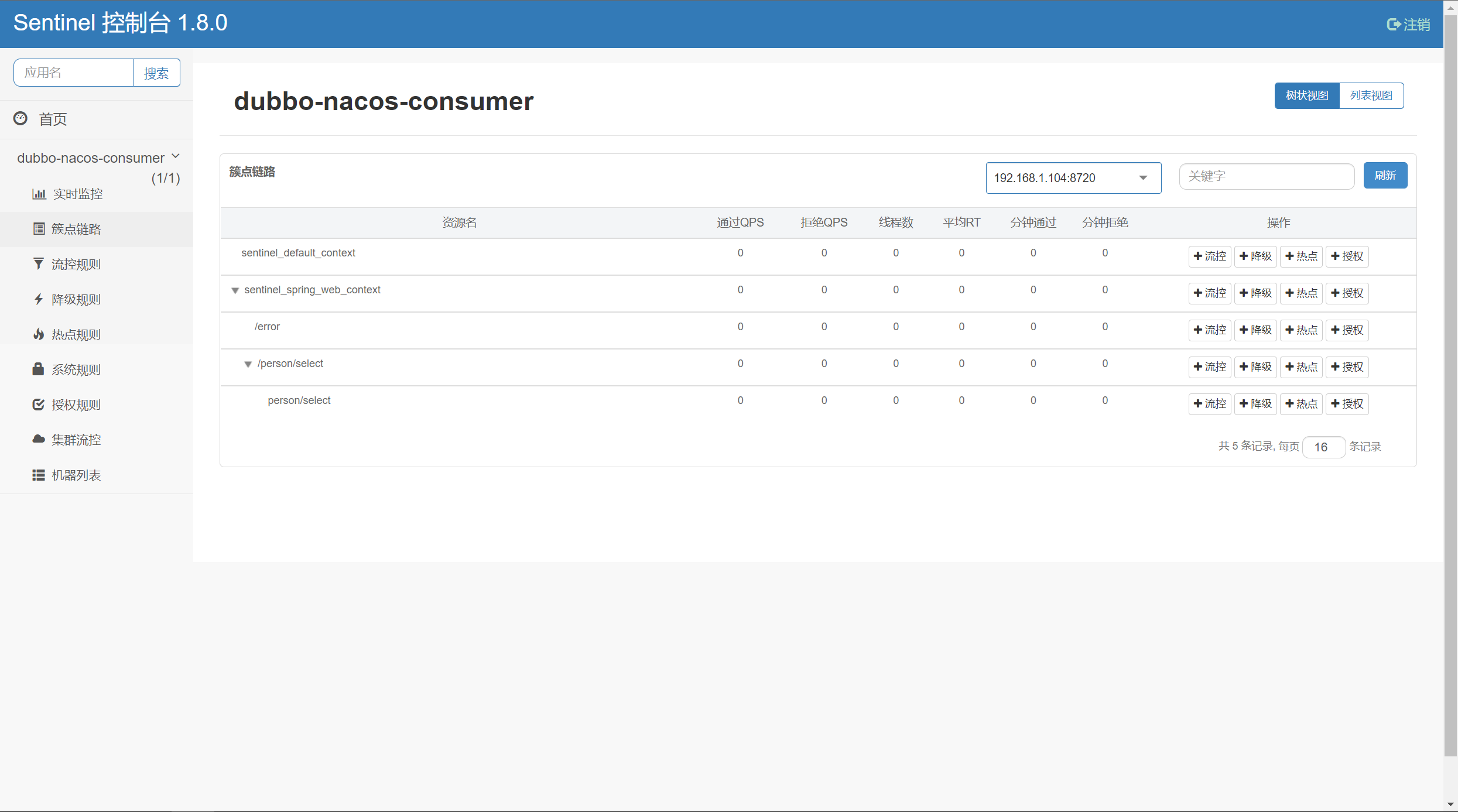Collapse the /person/select tree node
Viewport: 1458px width, 812px height.
coord(248,364)
